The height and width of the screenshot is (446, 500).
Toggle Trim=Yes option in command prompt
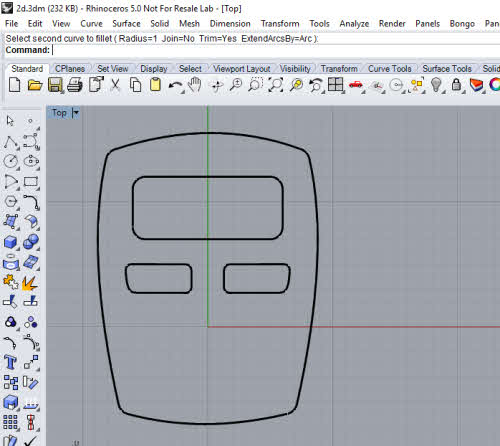pos(218,39)
